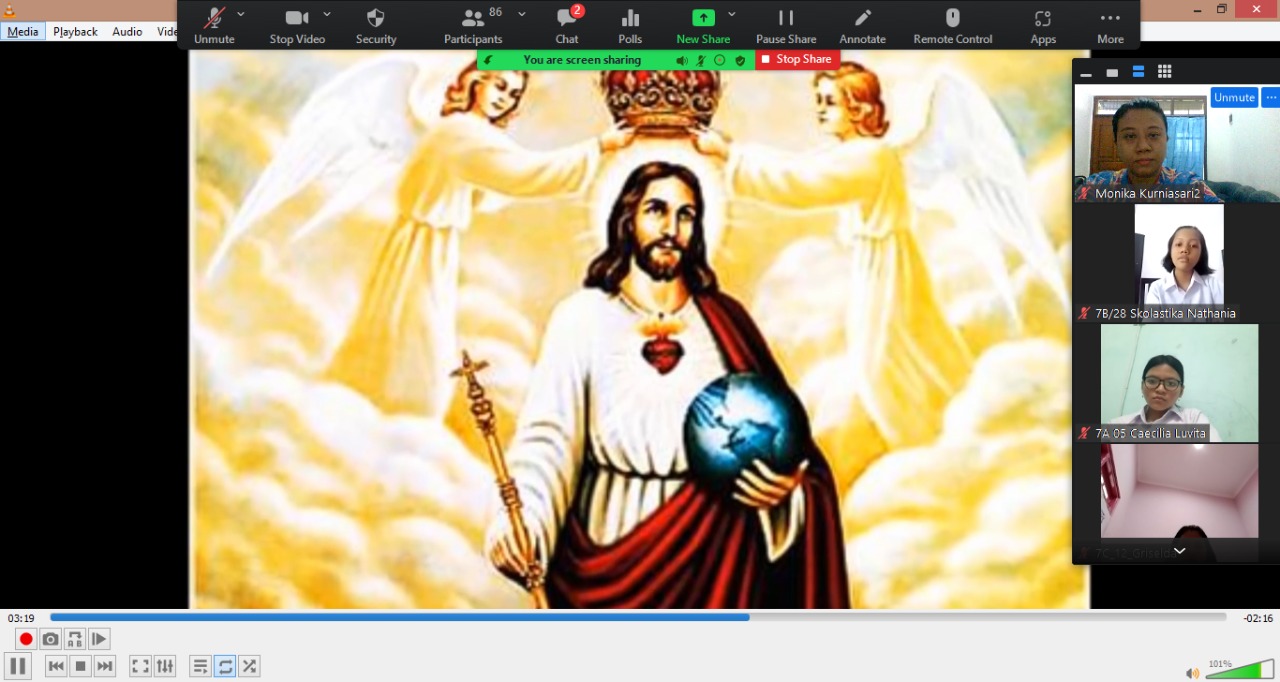Open the Security shield options
This screenshot has width=1280, height=682.
coord(376,26)
